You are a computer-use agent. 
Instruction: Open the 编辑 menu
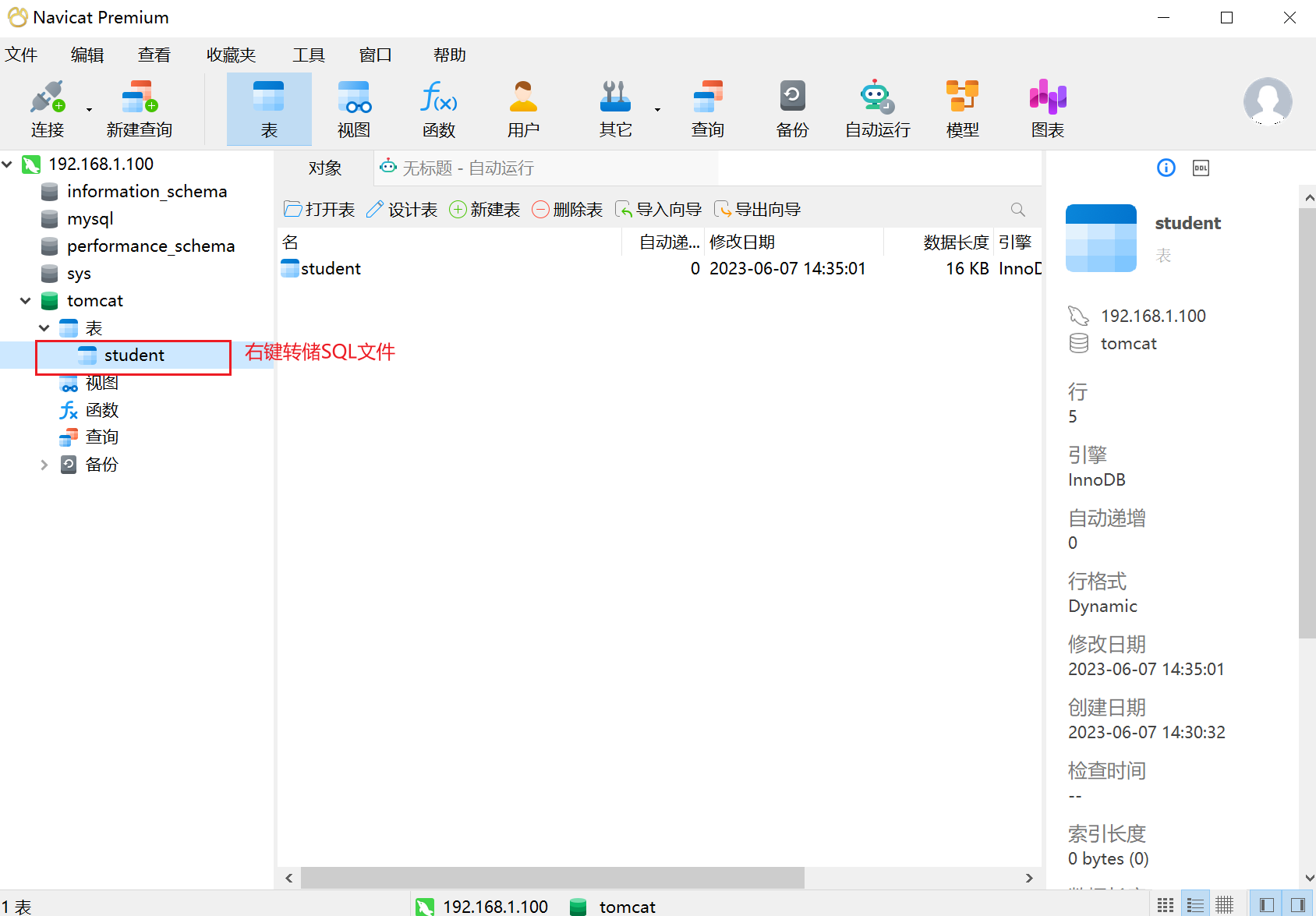point(87,55)
